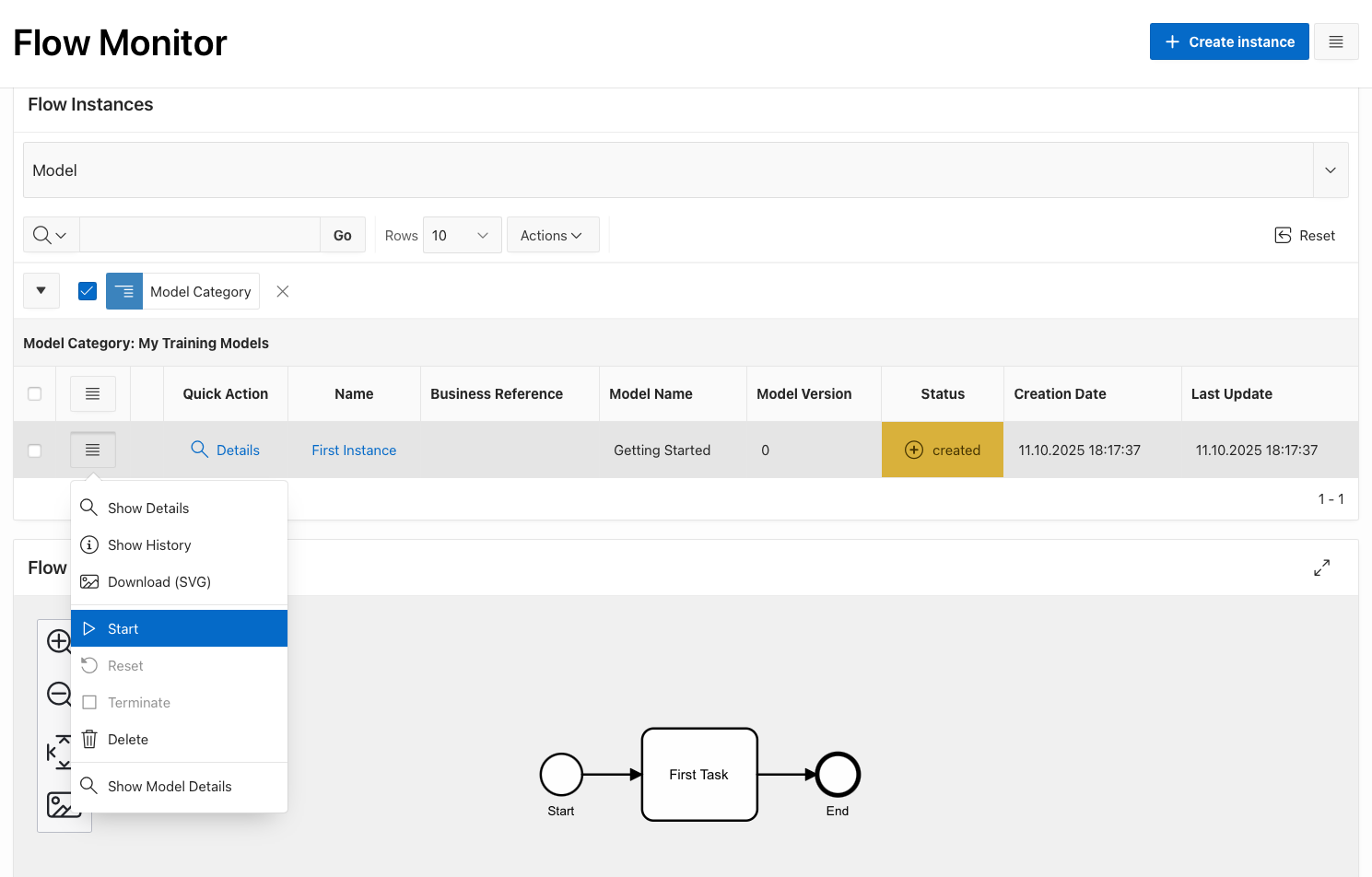This screenshot has width=1372, height=877.
Task: Expand the flow diagram to fullscreen
Action: pos(1321,567)
